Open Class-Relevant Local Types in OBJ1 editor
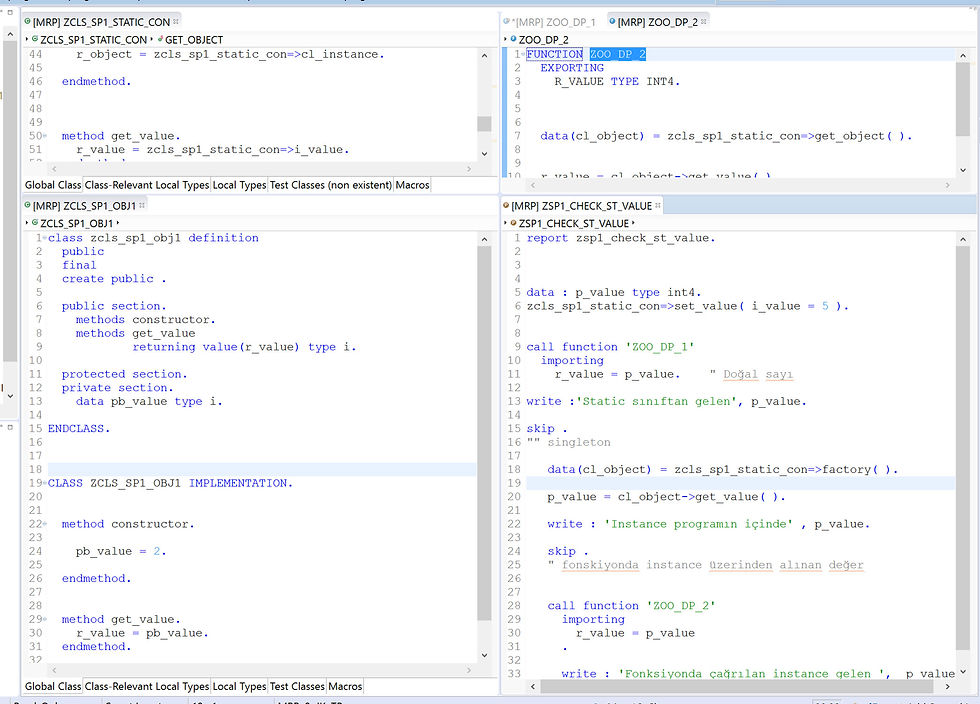The width and height of the screenshot is (980, 704). pyautogui.click(x=147, y=686)
